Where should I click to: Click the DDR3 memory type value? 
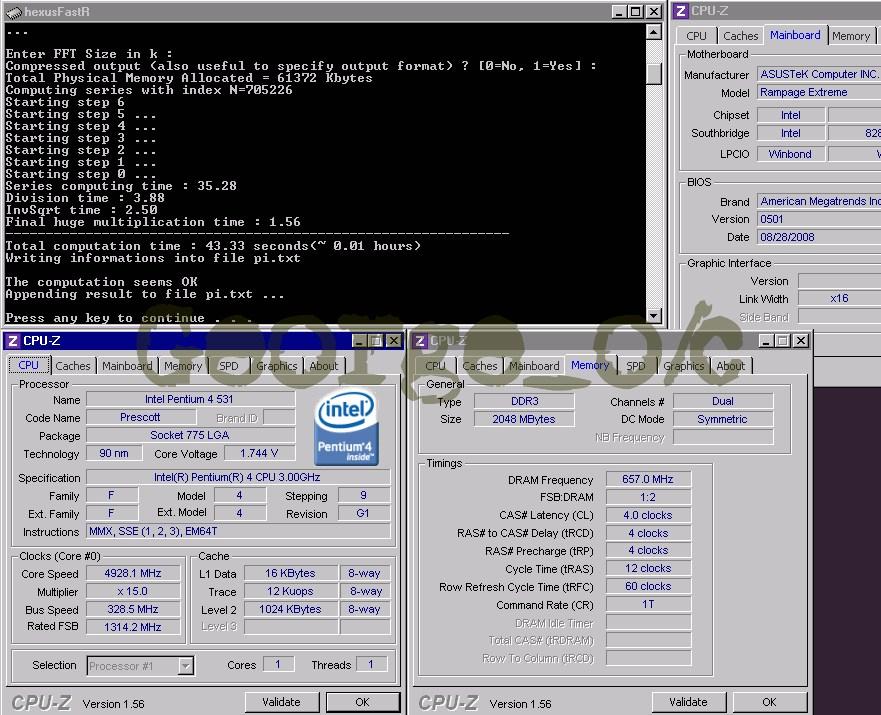(x=524, y=401)
